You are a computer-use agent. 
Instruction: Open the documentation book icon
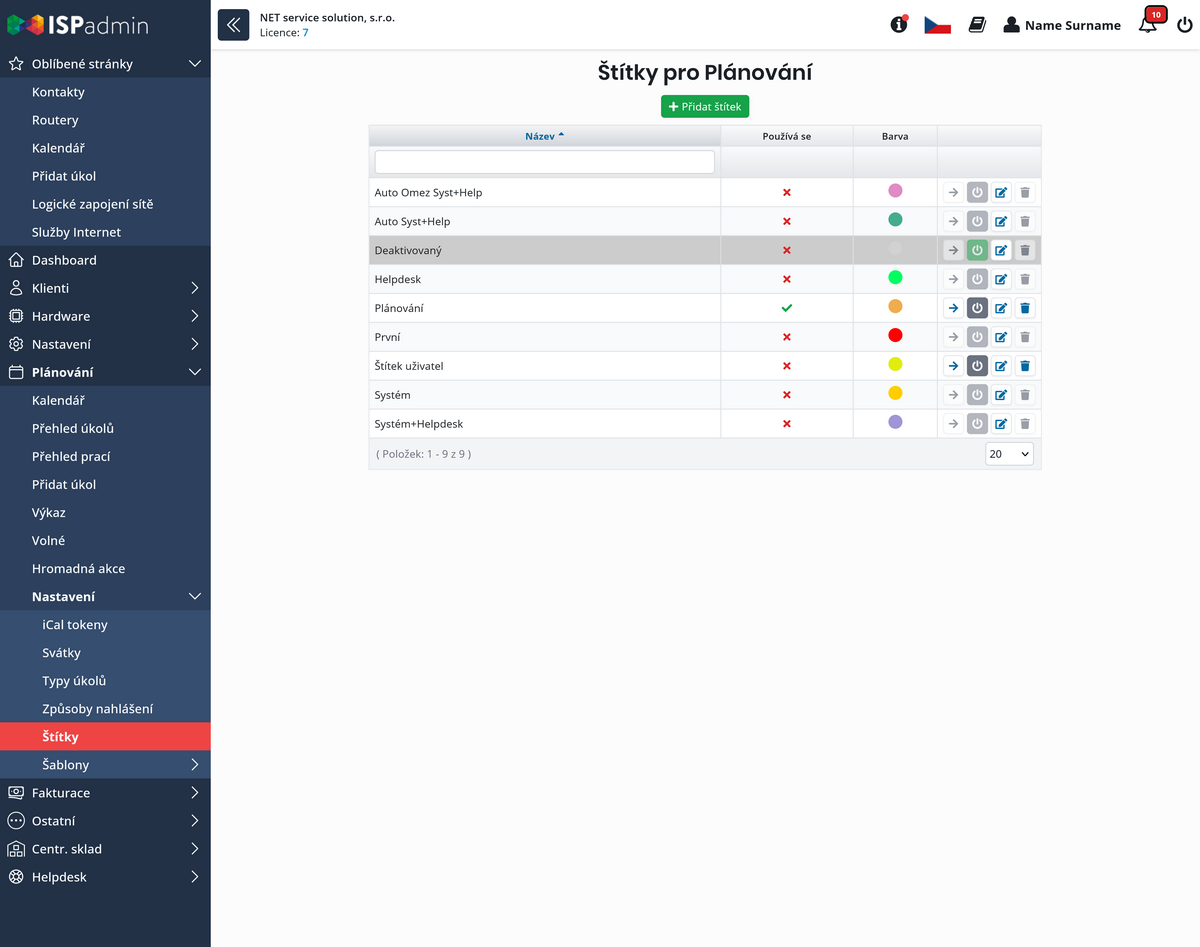pyautogui.click(x=977, y=25)
